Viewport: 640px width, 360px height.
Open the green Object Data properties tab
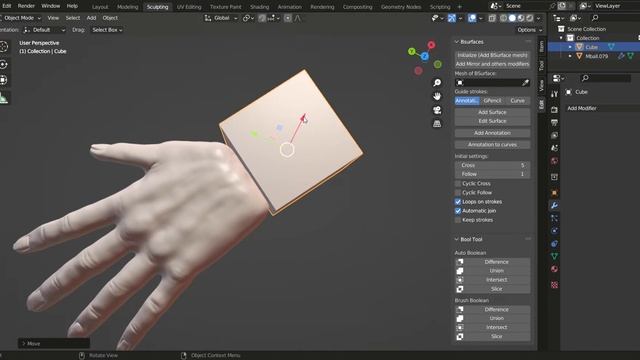coord(554,256)
